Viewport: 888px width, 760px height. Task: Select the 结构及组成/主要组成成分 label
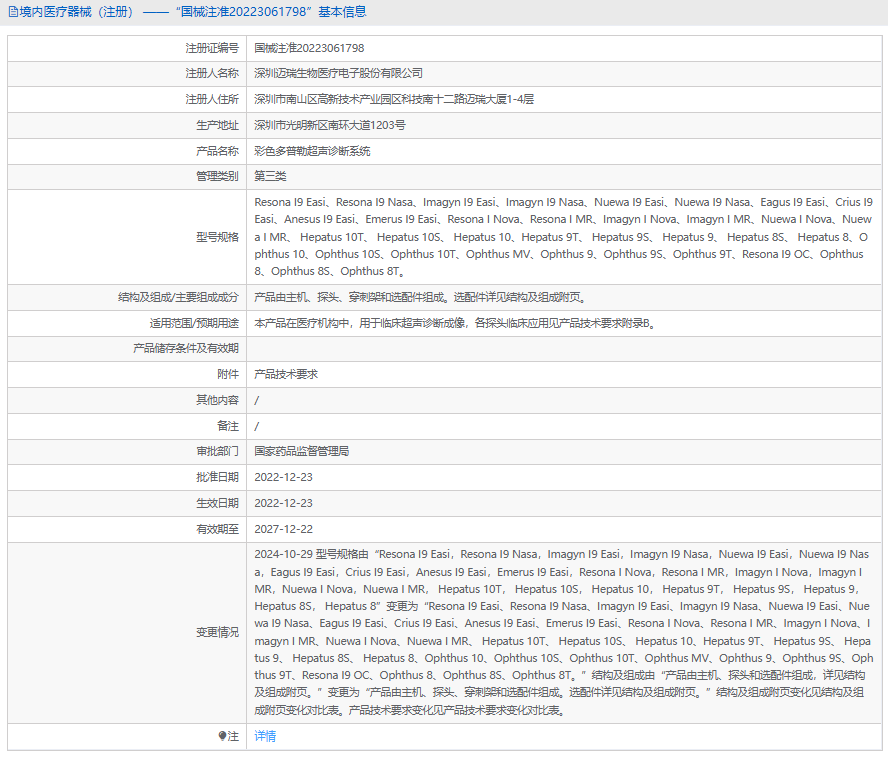178,297
